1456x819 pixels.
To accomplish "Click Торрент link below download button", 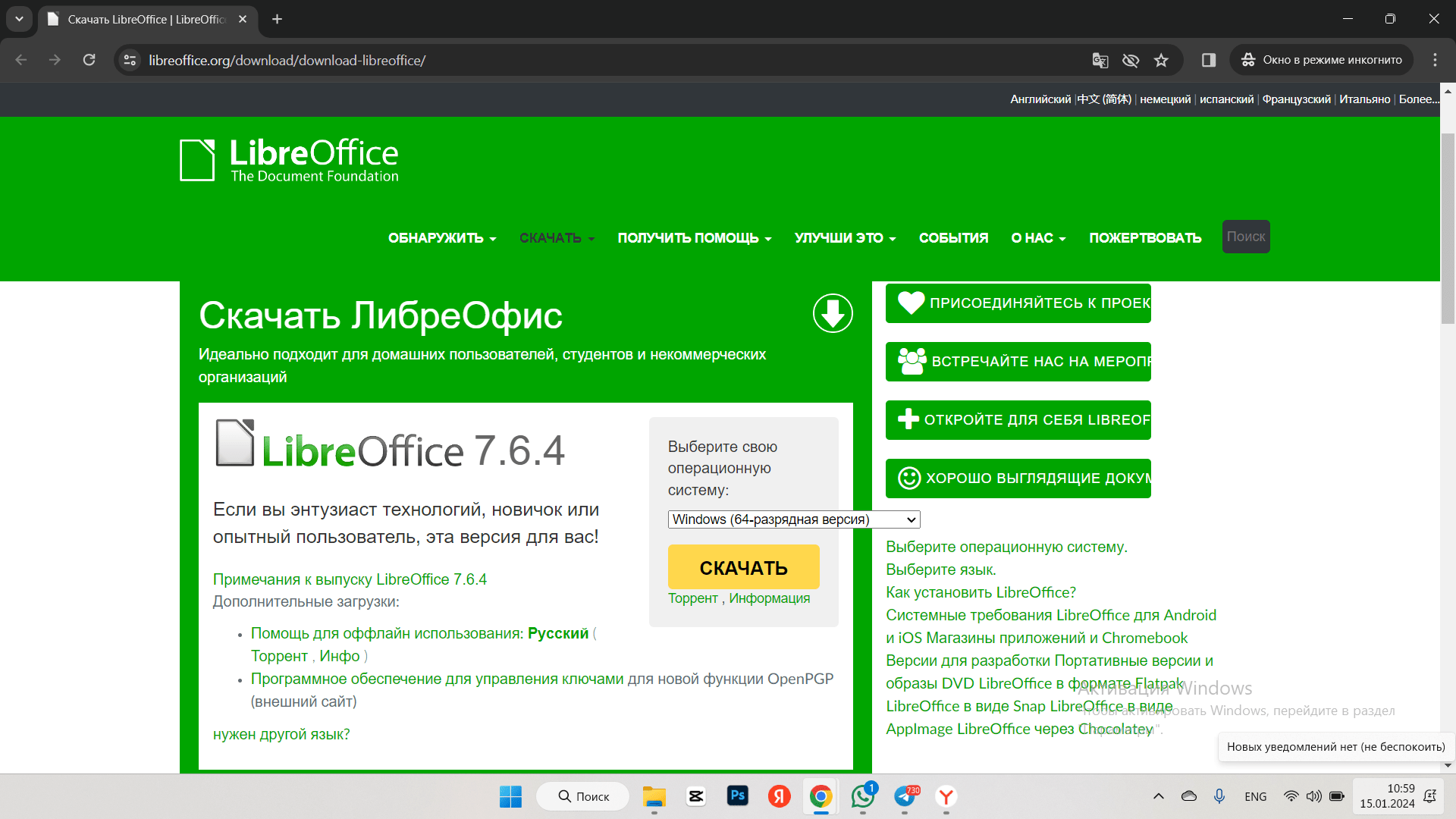I will (692, 598).
